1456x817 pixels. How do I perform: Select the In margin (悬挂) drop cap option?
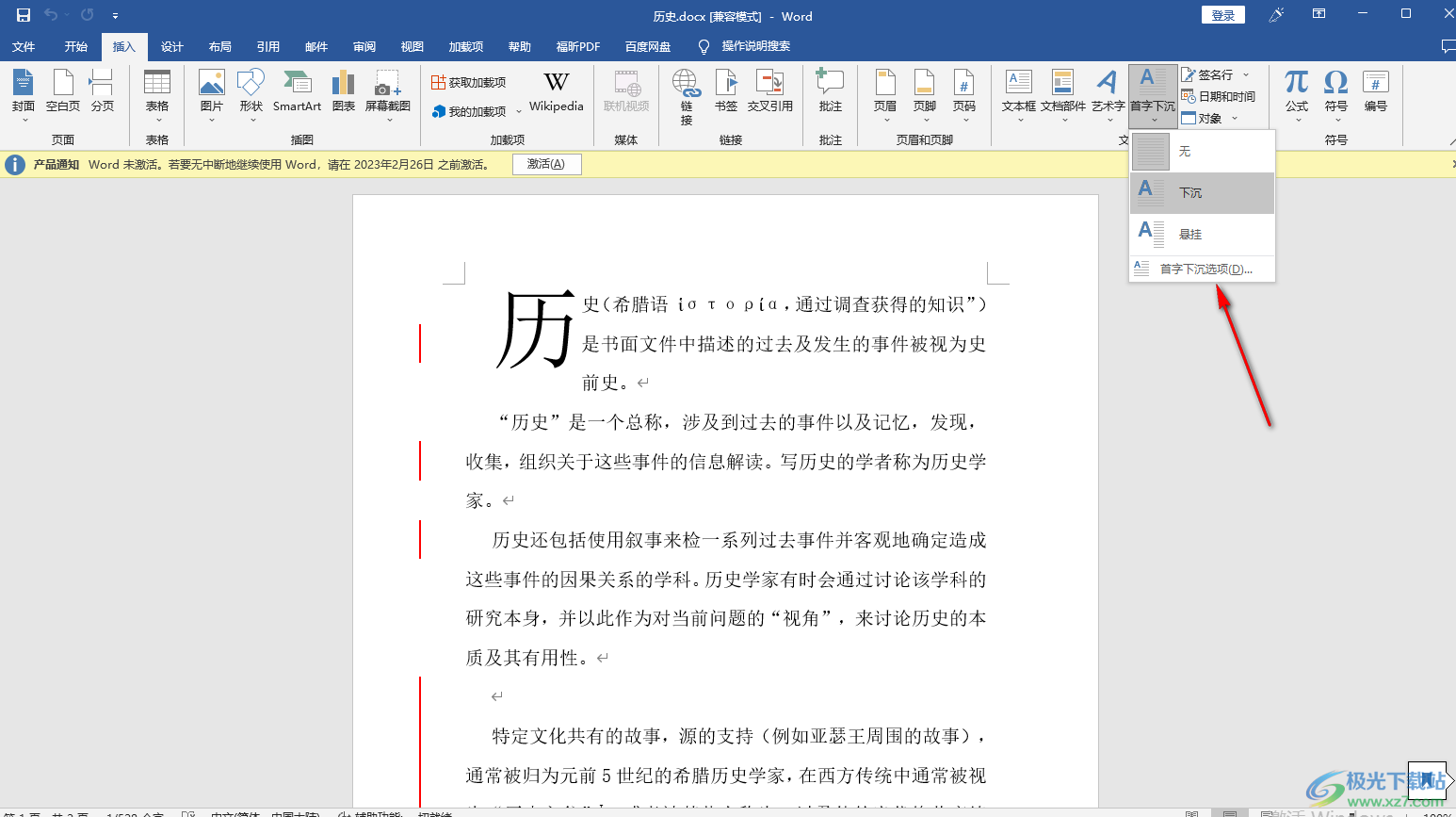pyautogui.click(x=1203, y=234)
